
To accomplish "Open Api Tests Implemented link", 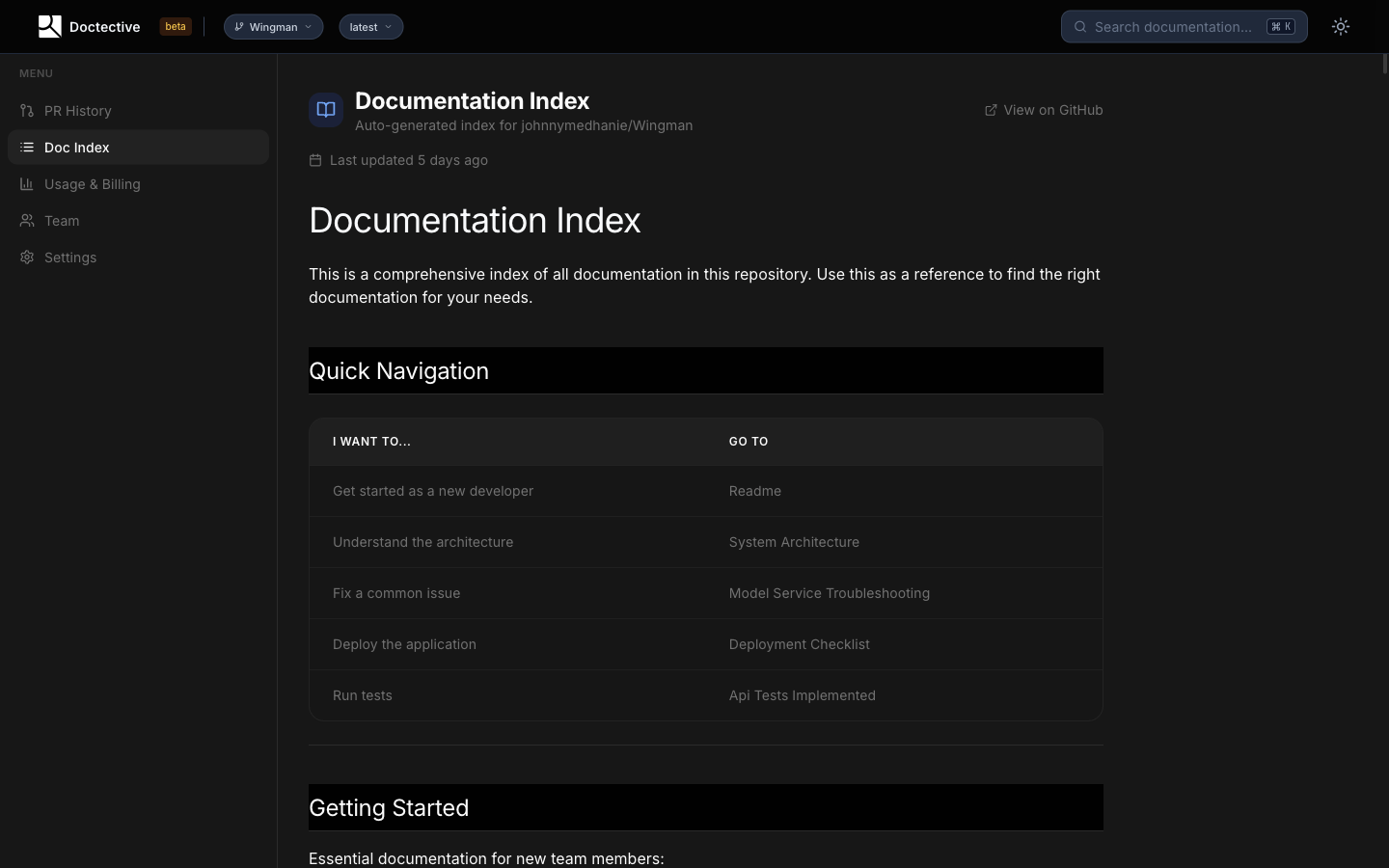I will [x=803, y=695].
